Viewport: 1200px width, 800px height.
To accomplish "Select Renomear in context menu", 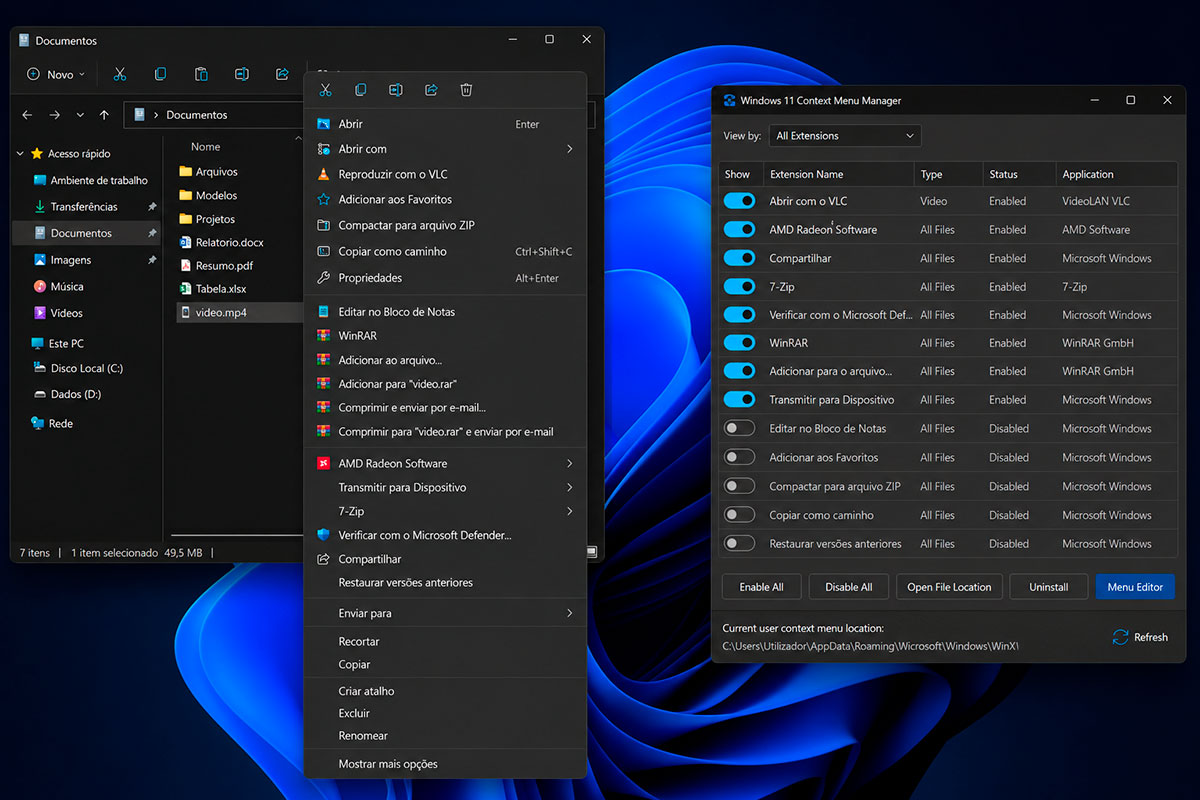I will [445, 735].
